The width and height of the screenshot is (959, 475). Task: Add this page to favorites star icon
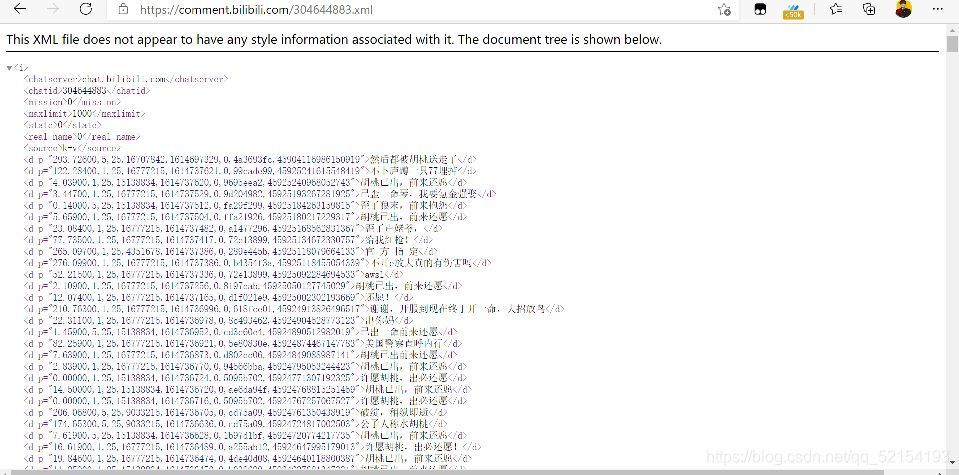(724, 10)
